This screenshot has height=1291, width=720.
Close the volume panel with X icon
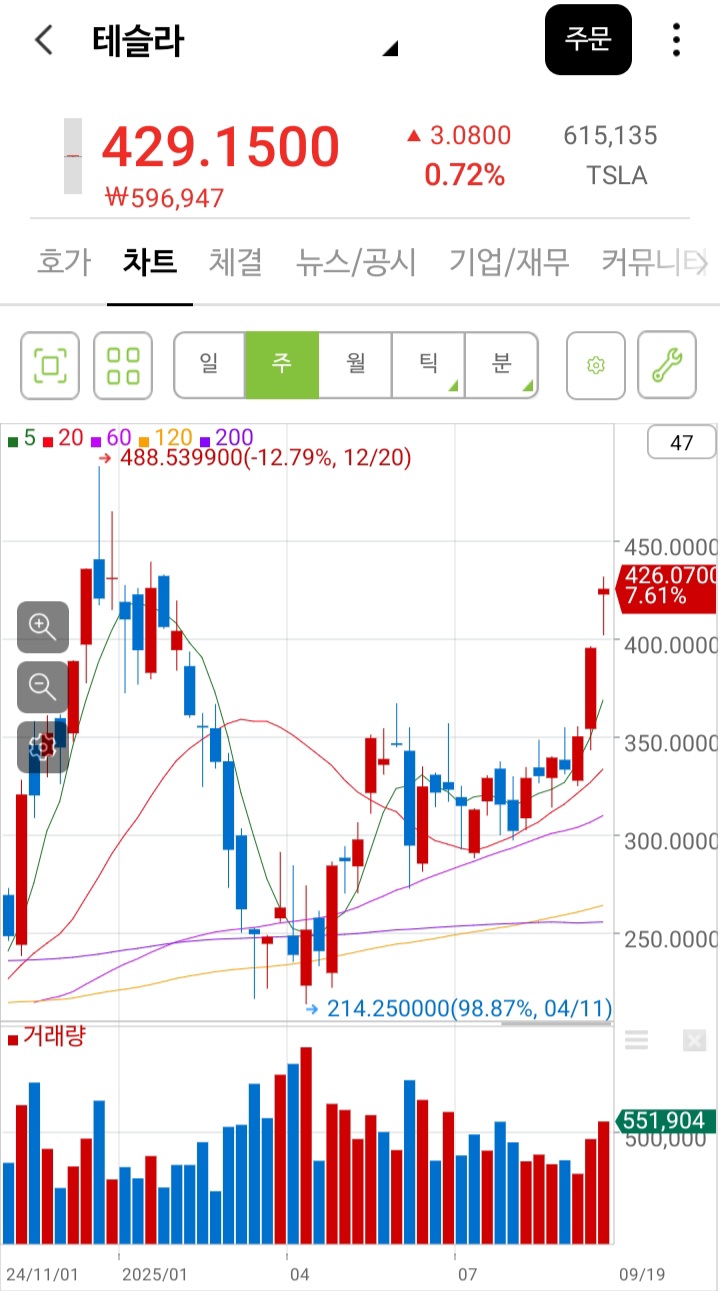[695, 1041]
